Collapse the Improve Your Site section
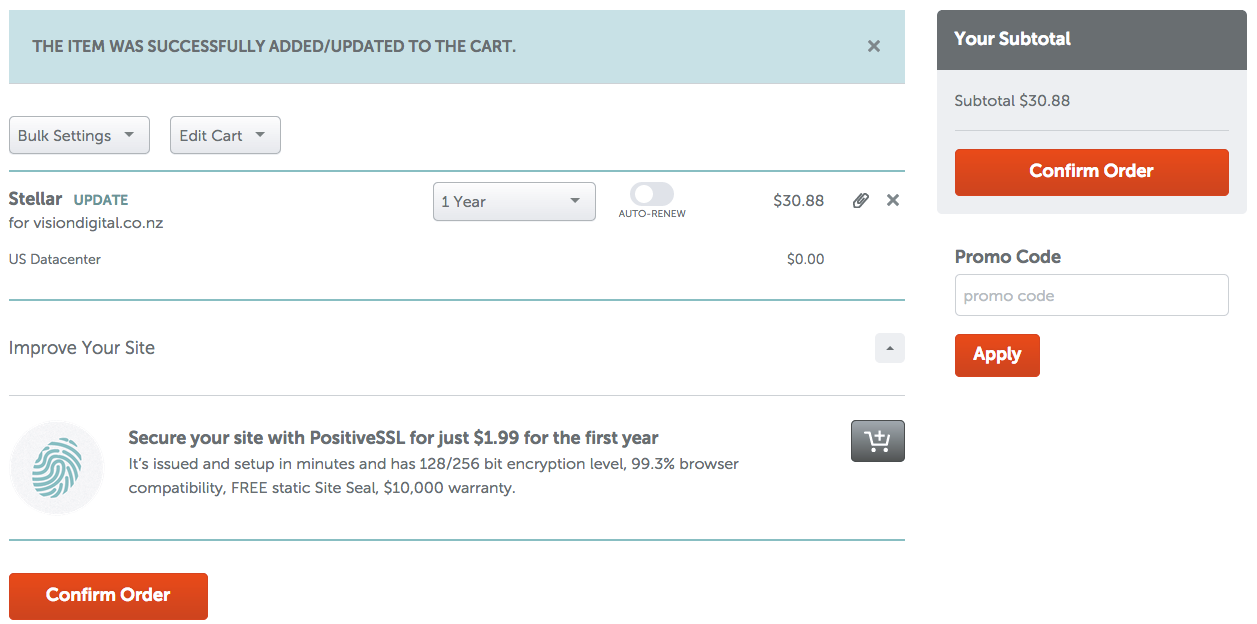 click(890, 348)
